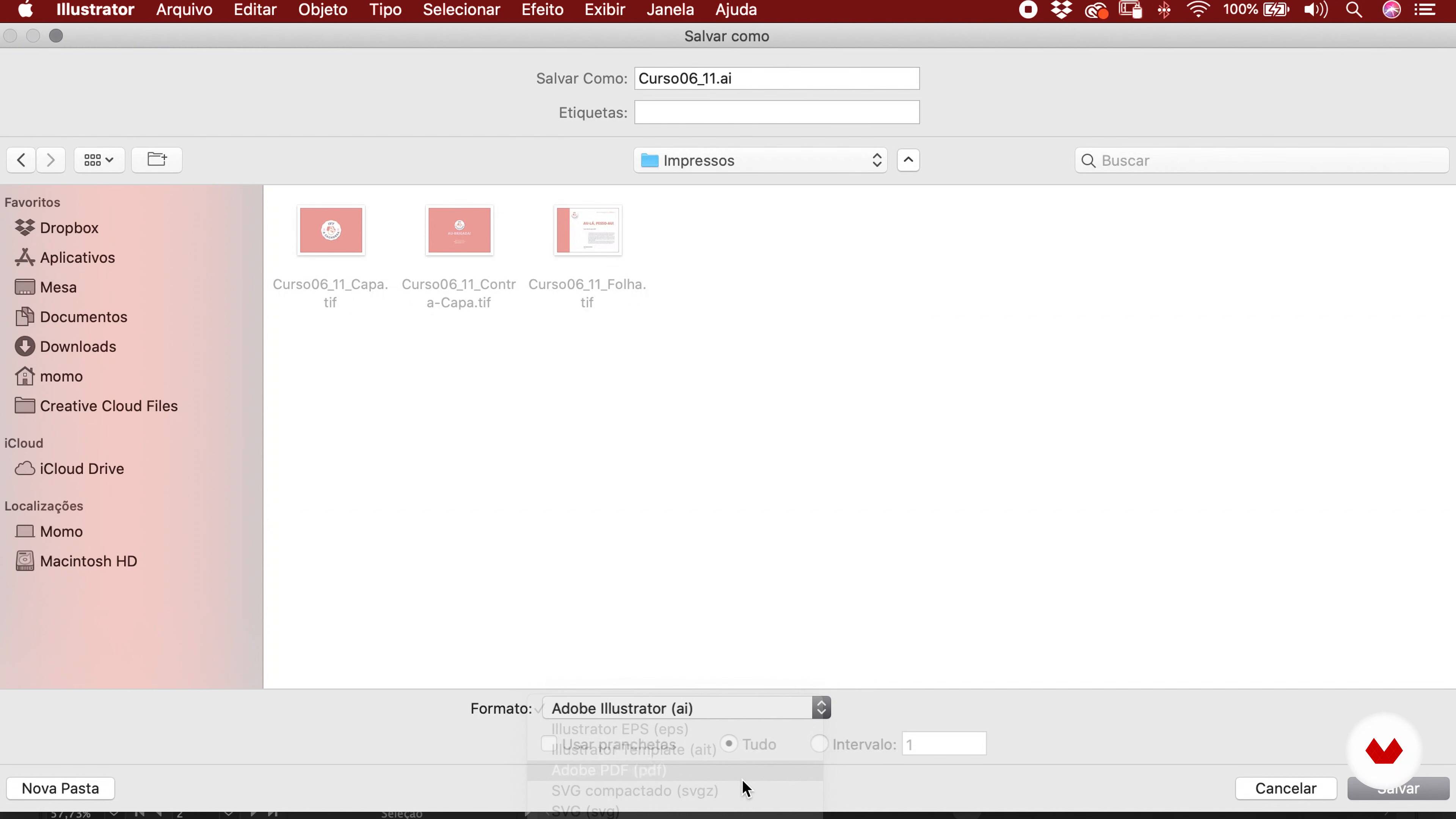Open the Janela menu
The image size is (1456, 819).
click(x=670, y=9)
